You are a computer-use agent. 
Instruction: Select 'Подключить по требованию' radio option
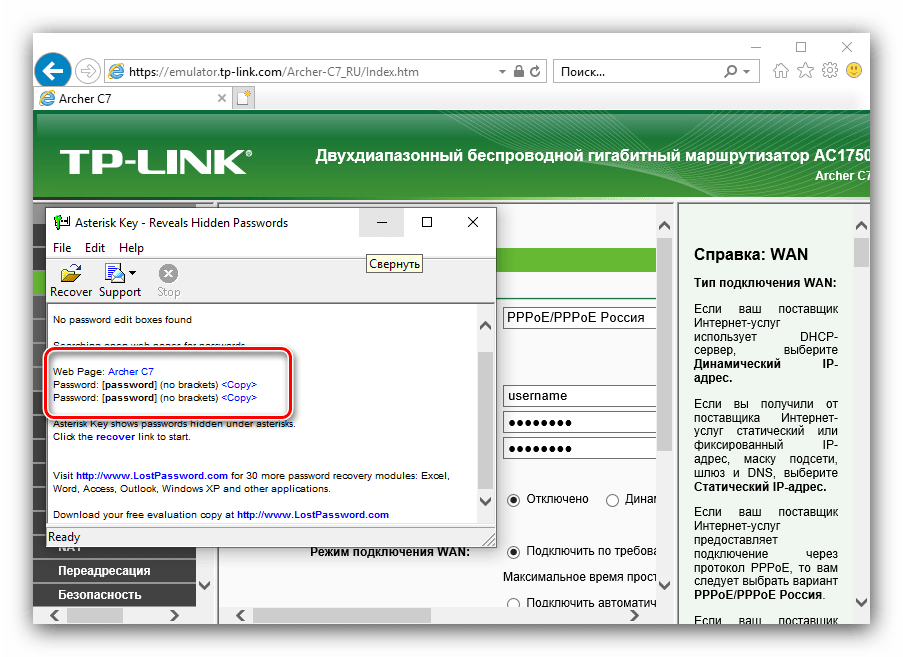(514, 551)
